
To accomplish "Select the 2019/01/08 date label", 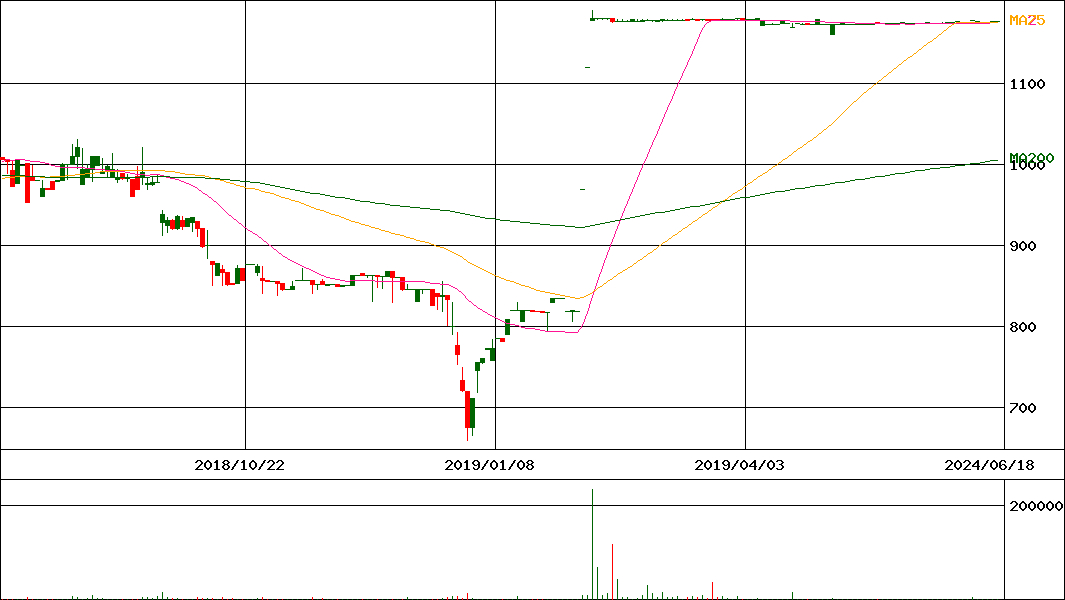I will (490, 465).
